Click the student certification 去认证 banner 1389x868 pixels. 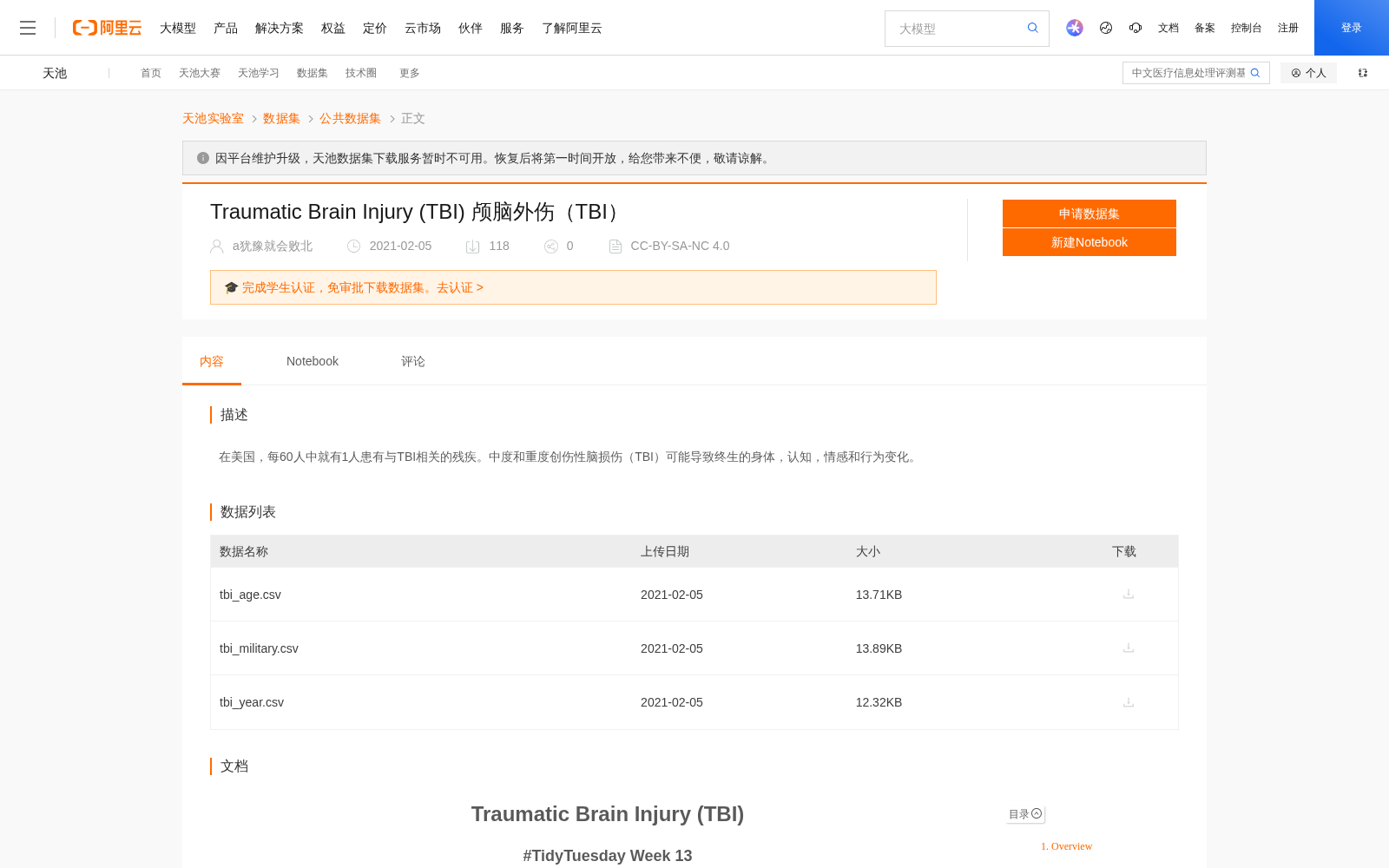[573, 287]
